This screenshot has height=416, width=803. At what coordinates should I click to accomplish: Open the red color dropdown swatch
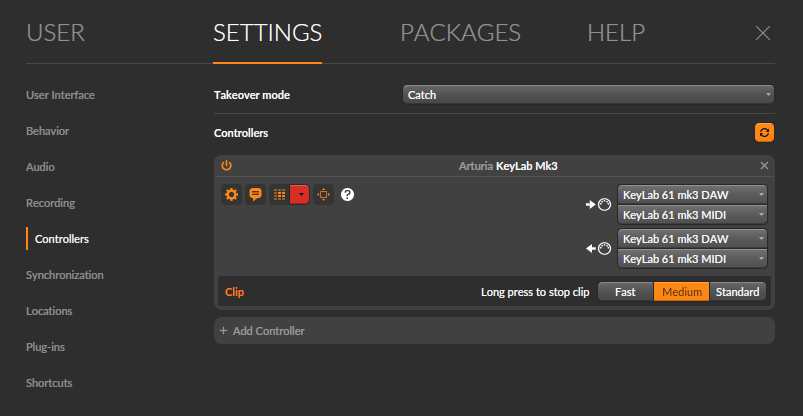click(300, 195)
